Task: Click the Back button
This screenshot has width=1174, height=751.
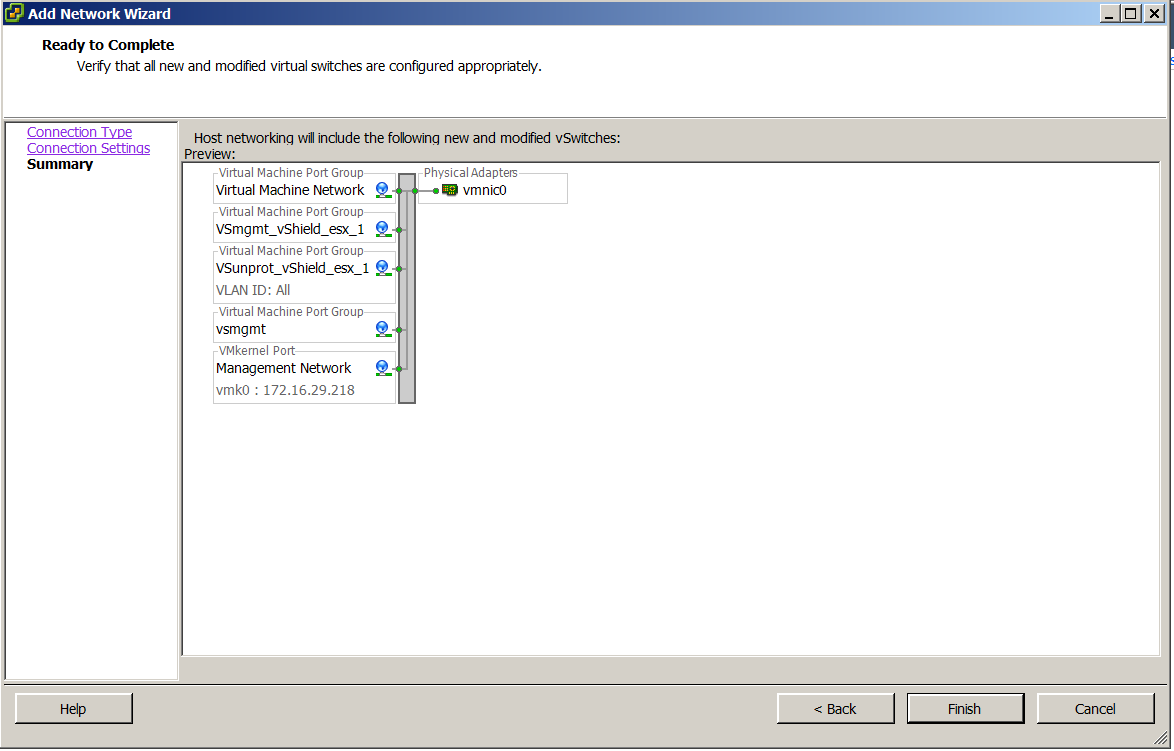Action: 835,709
